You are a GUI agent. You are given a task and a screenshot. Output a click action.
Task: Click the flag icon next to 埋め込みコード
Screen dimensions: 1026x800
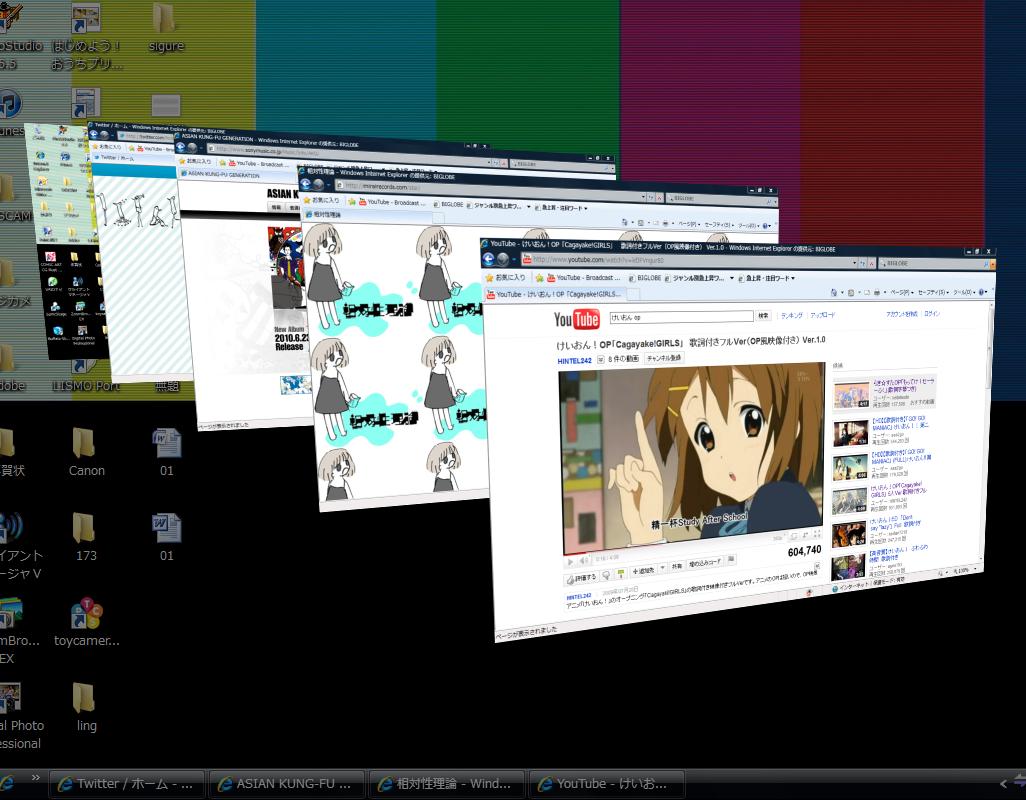731,559
